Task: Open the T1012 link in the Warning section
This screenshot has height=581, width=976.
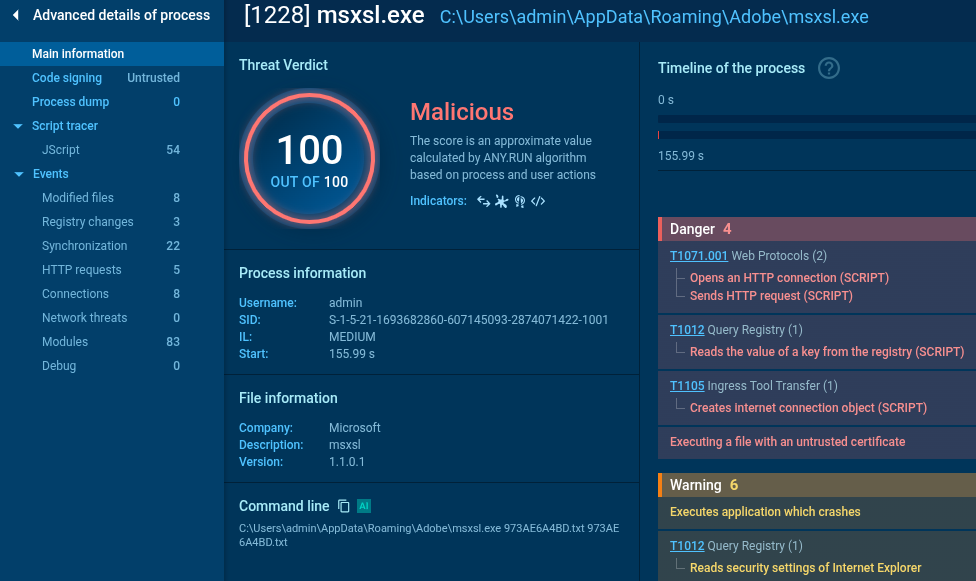Action: pos(687,546)
